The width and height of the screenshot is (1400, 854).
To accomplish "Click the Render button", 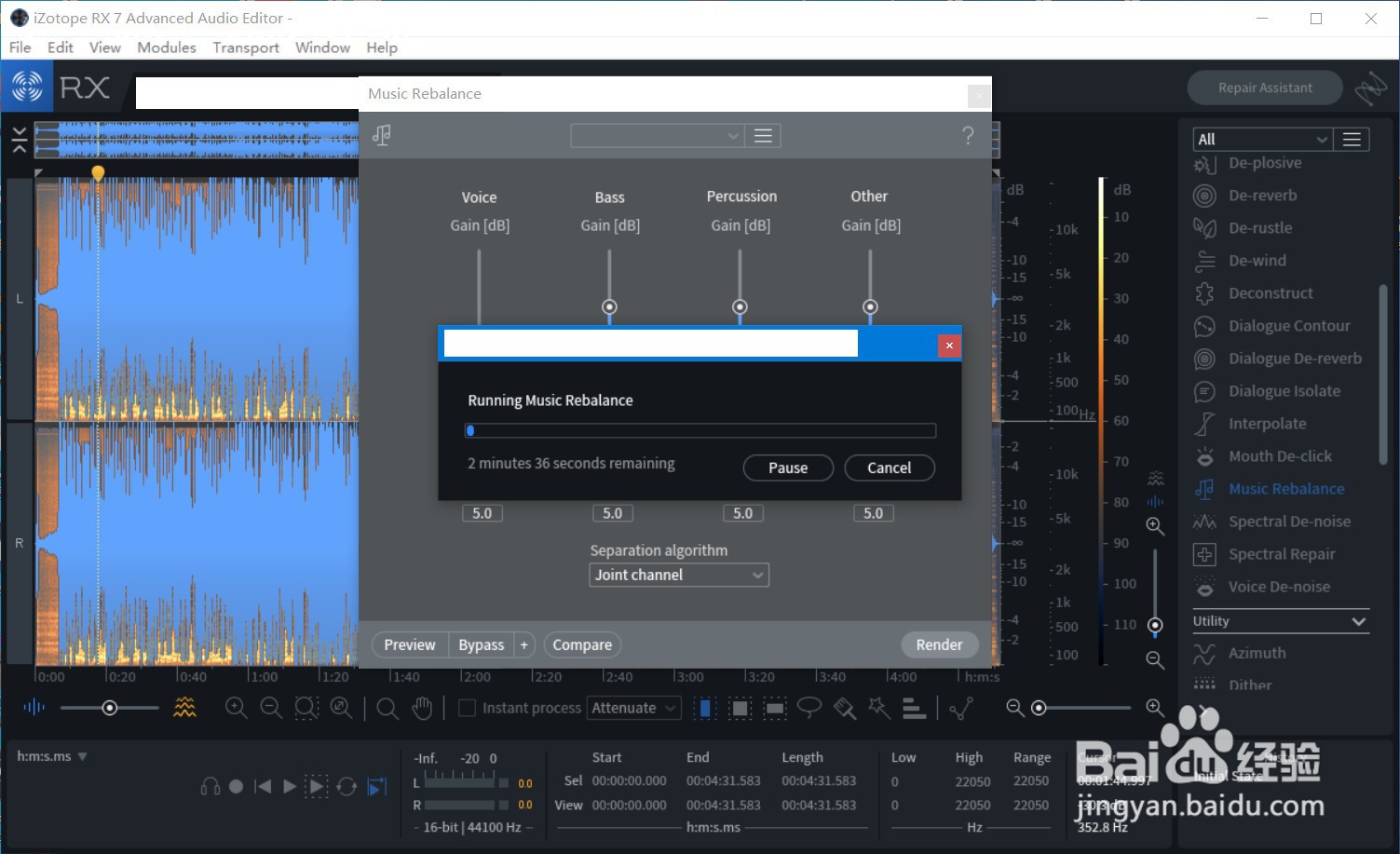I will click(939, 644).
